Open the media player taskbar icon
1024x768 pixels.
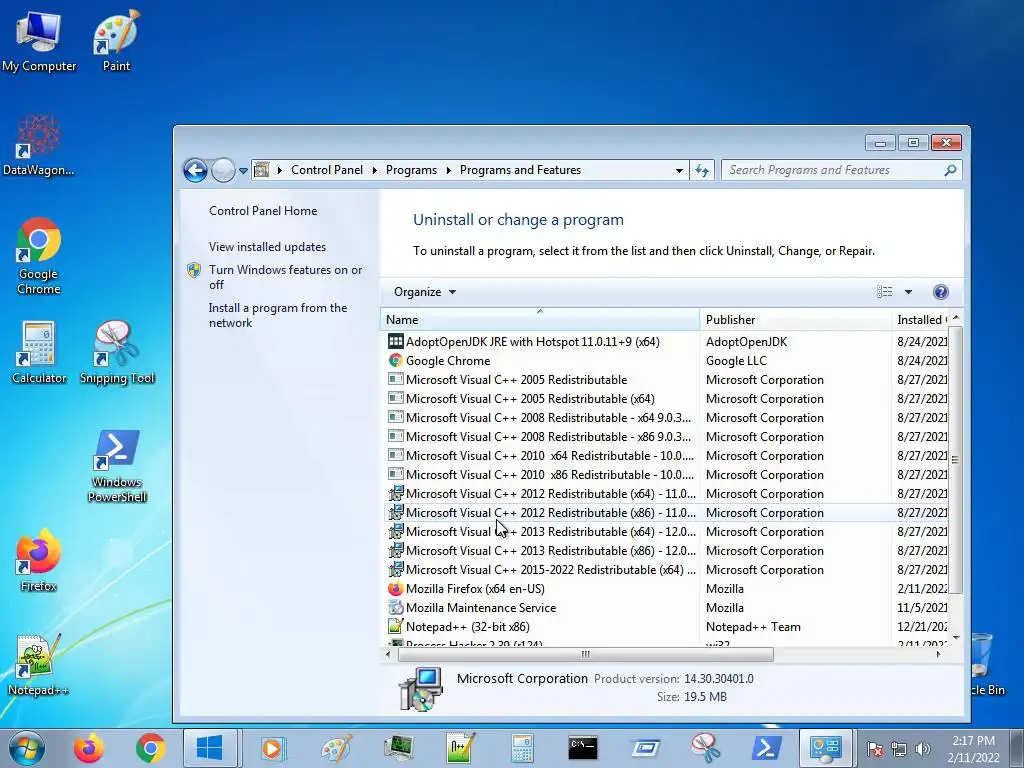[x=274, y=748]
